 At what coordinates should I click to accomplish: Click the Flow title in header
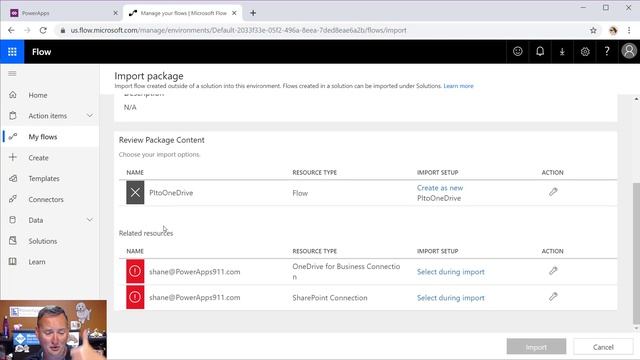point(42,52)
